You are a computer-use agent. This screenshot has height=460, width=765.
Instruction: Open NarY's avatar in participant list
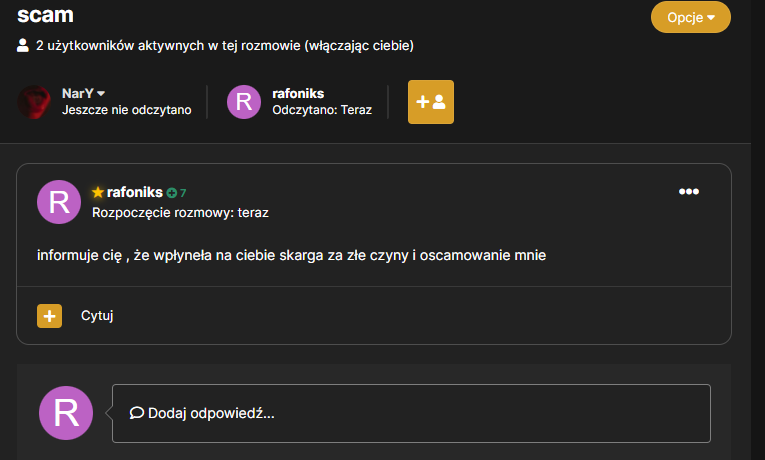(x=34, y=102)
